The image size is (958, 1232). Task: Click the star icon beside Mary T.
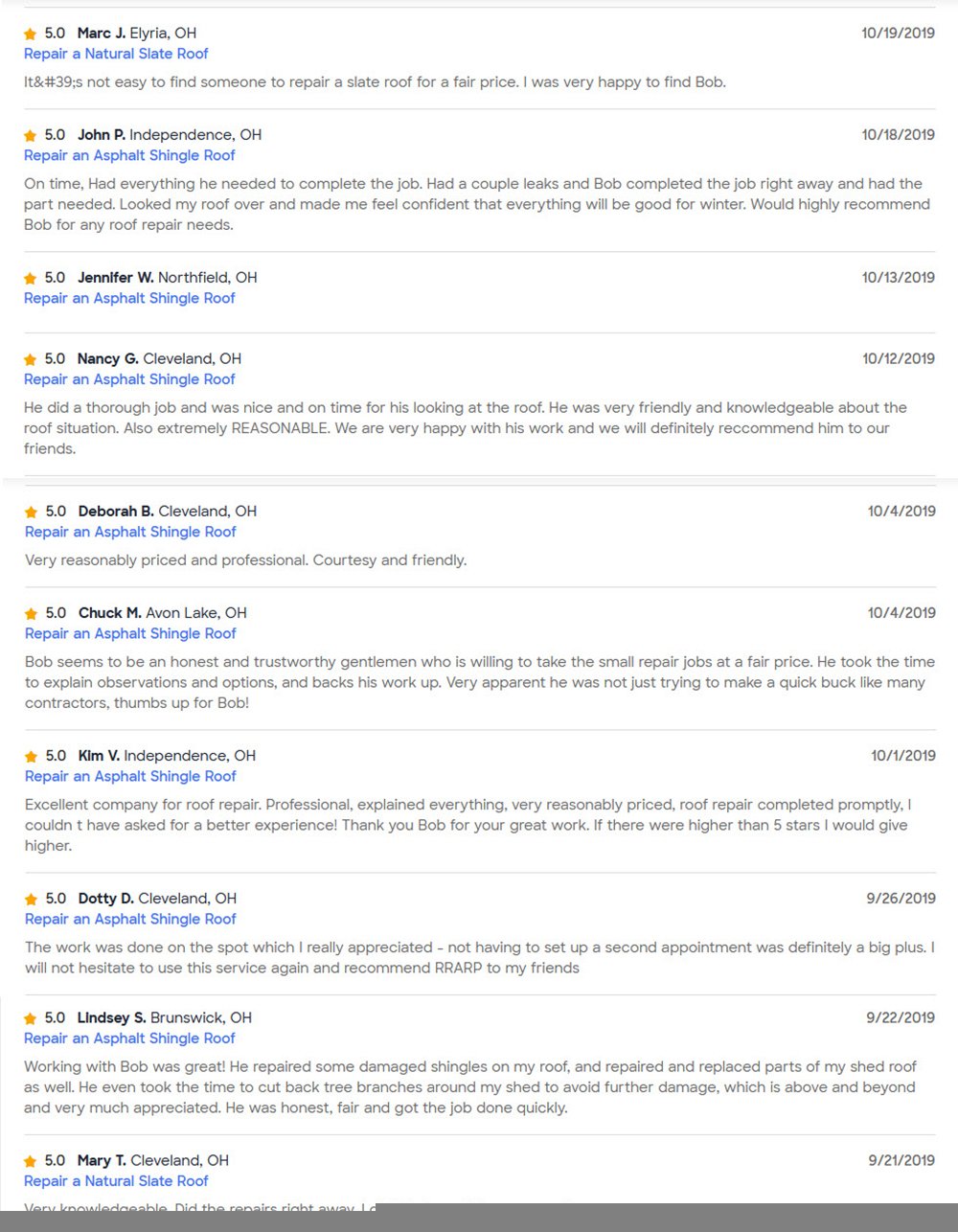[x=30, y=1162]
